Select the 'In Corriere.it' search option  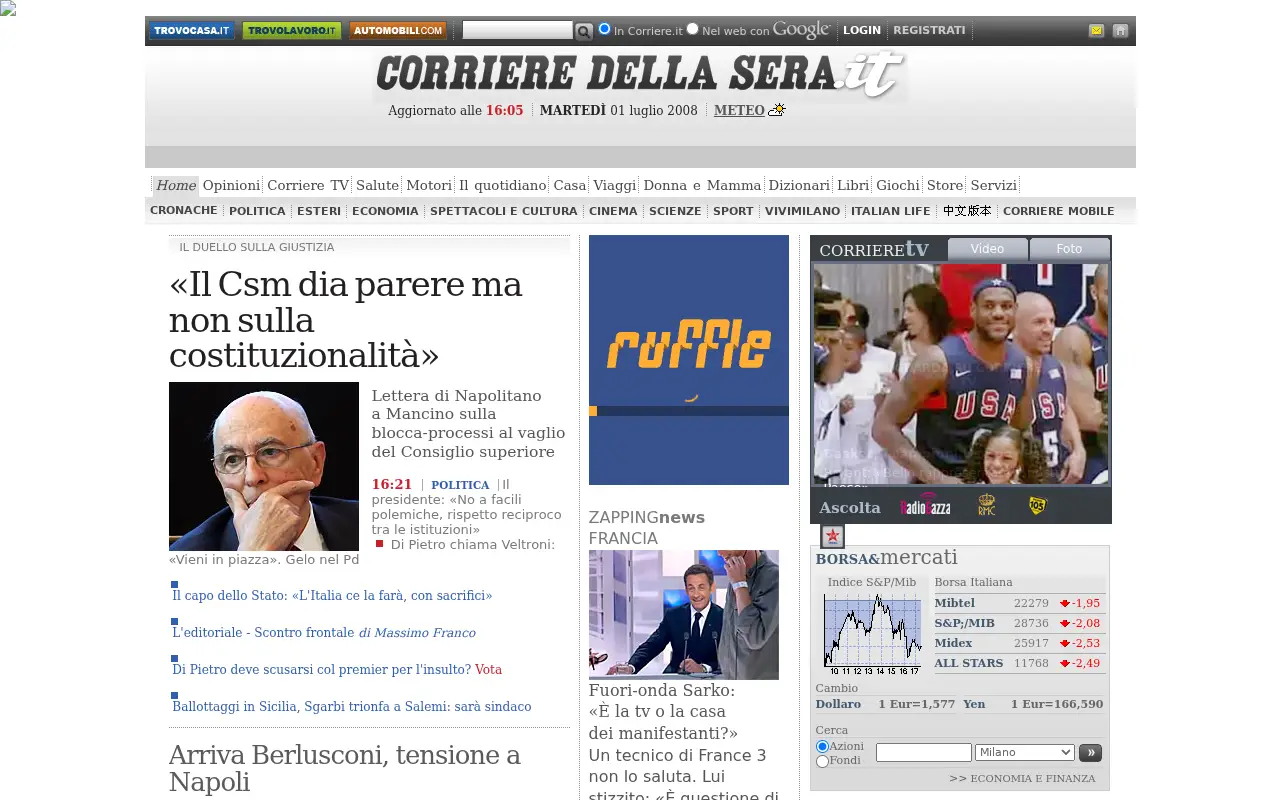click(604, 28)
